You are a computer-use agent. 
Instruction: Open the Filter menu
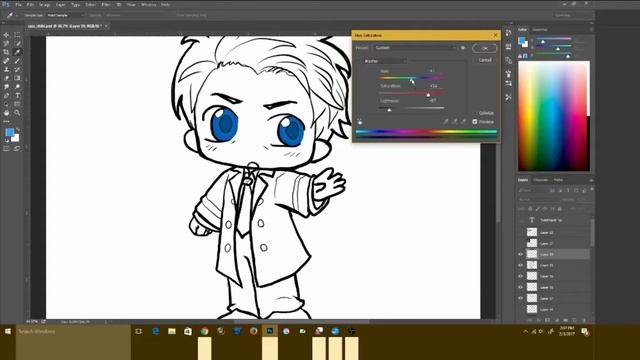click(x=106, y=4)
